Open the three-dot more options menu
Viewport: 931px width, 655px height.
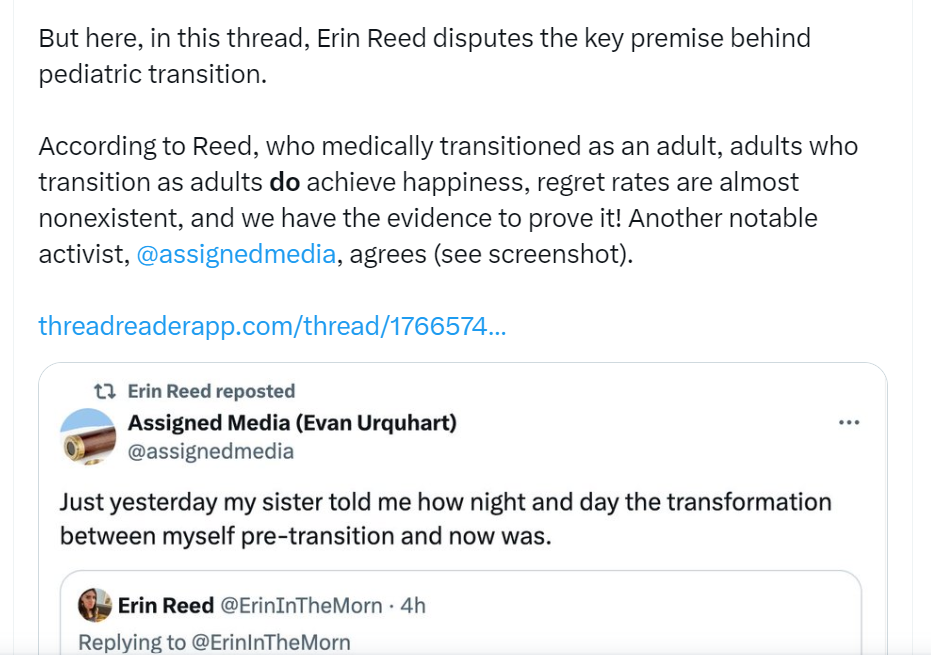848,423
